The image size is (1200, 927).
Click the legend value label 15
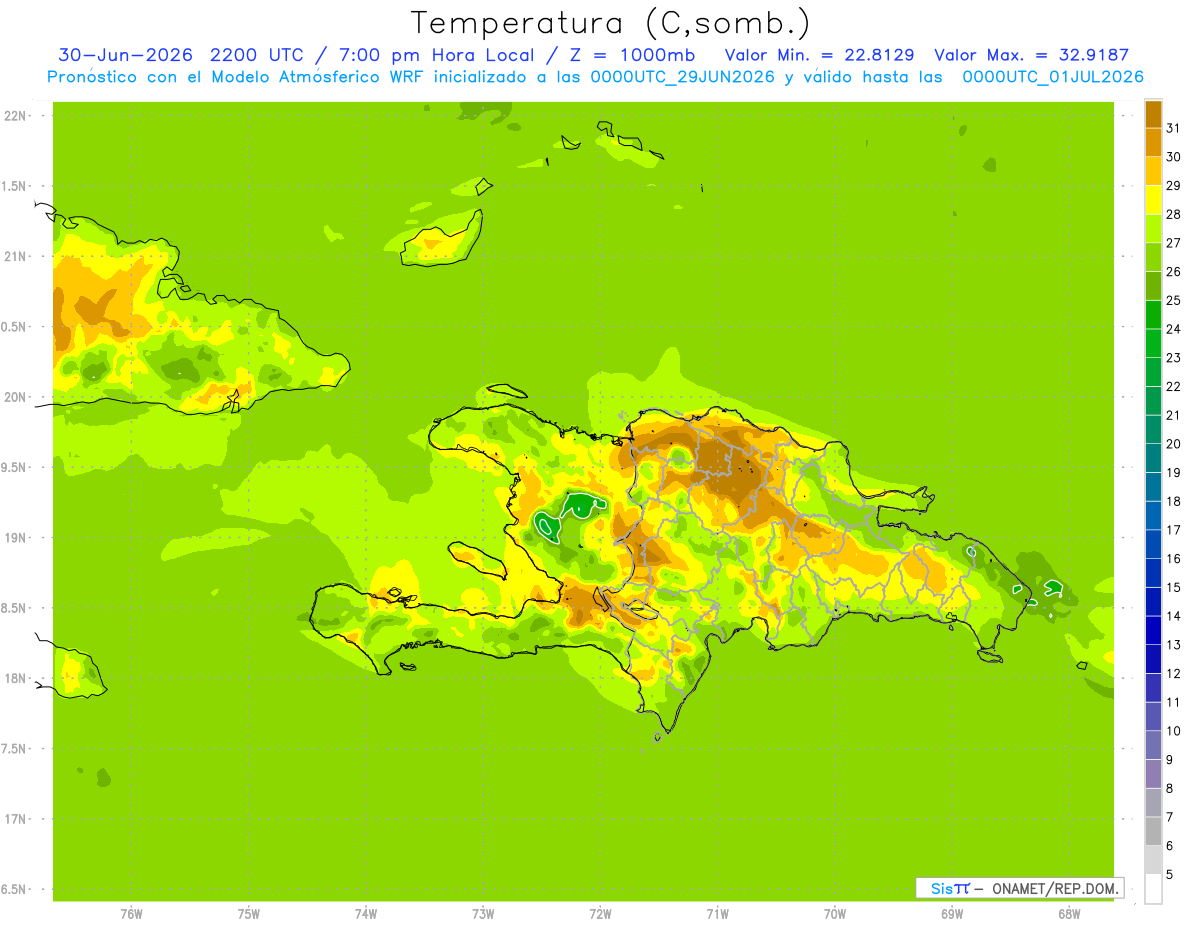[x=1174, y=588]
